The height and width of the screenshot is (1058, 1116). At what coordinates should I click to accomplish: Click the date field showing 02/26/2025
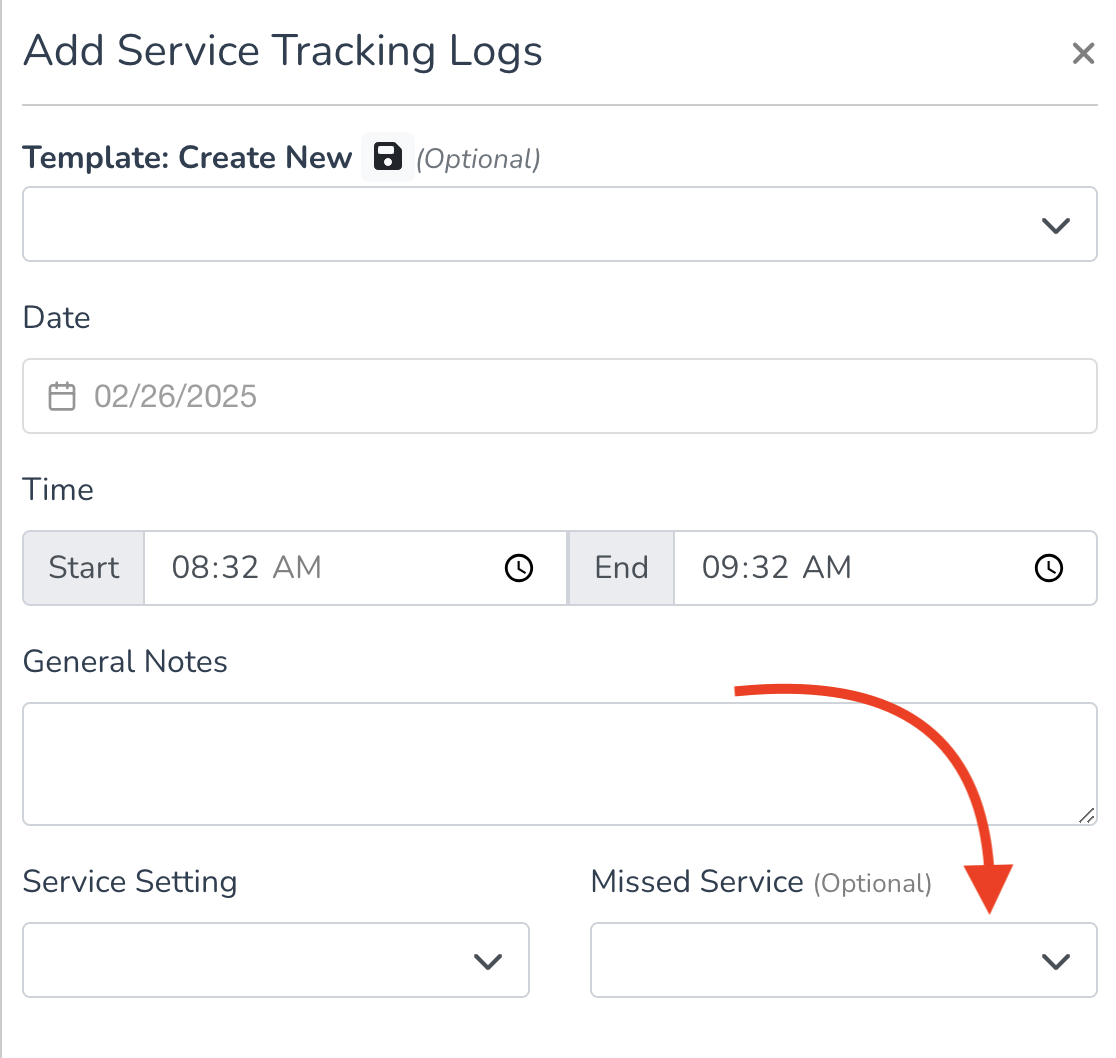[559, 396]
